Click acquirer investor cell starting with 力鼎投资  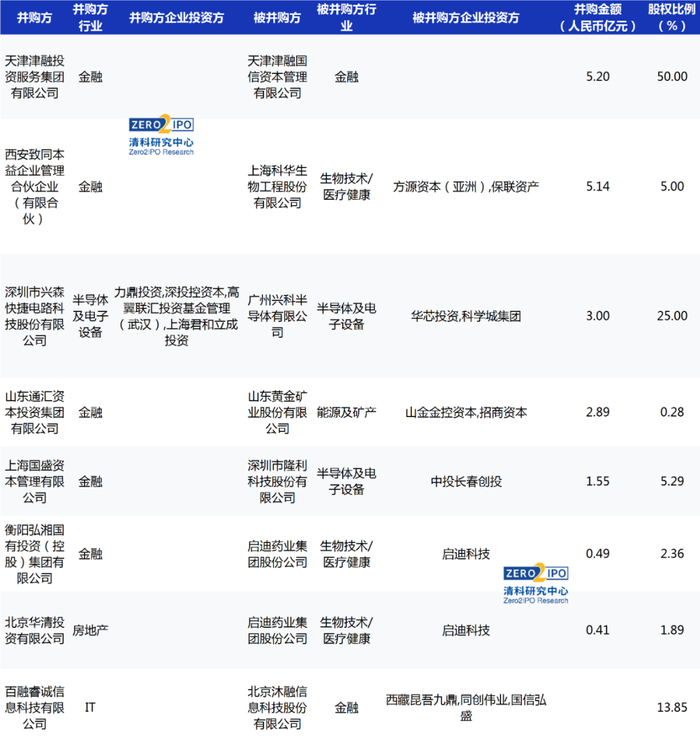point(176,316)
